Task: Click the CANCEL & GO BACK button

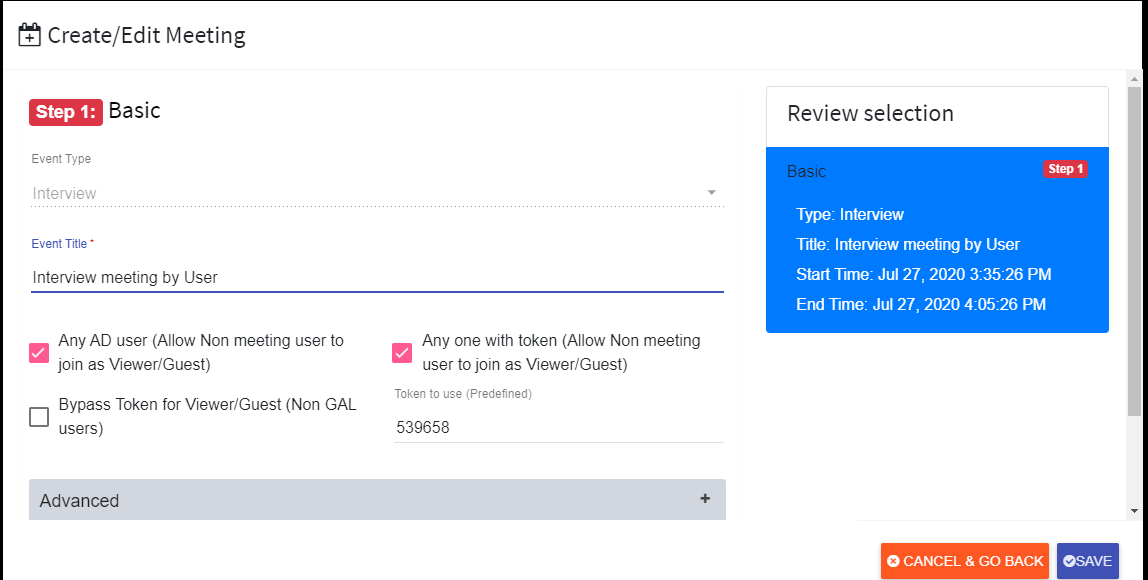Action: (965, 561)
